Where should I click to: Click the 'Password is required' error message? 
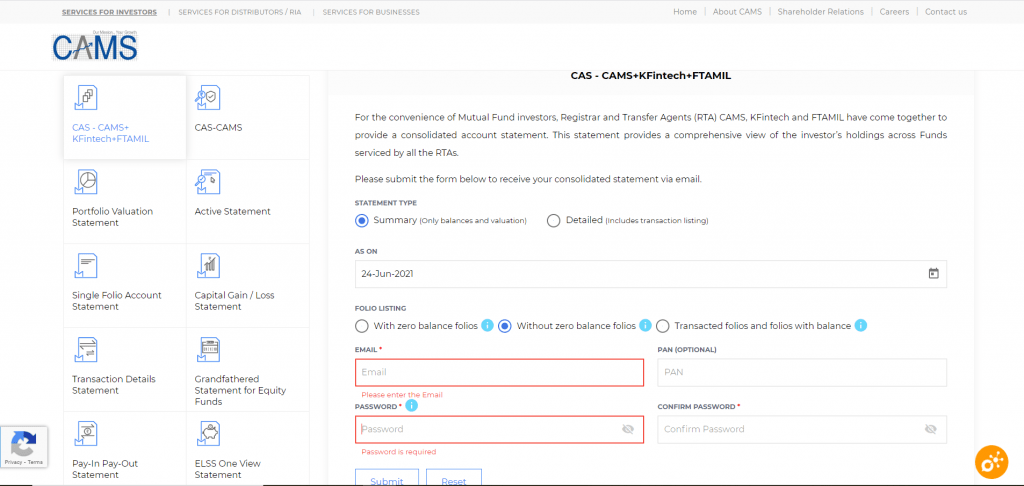[398, 452]
